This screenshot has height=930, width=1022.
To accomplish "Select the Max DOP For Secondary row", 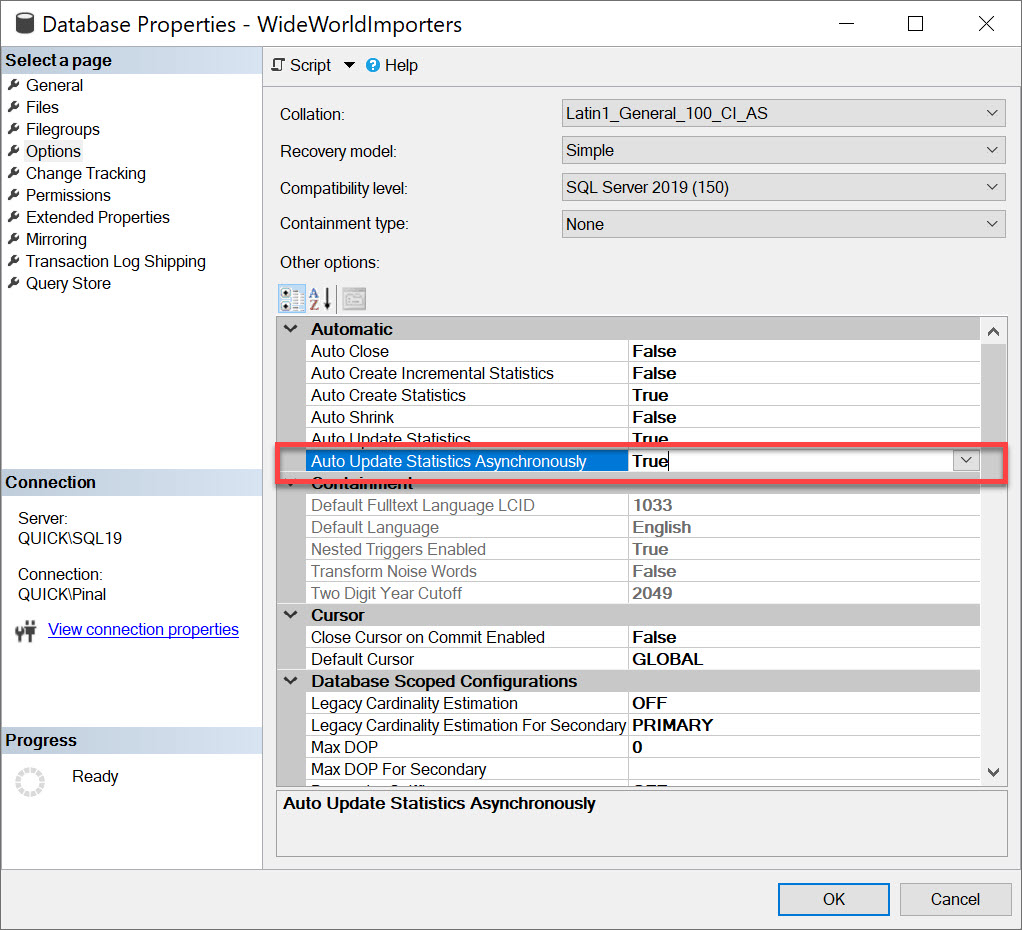I will coord(642,770).
